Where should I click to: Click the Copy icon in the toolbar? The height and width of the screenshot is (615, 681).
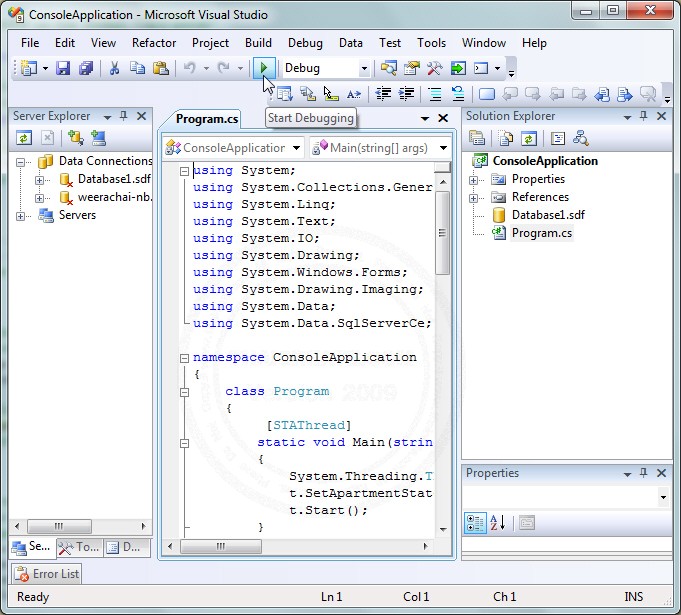click(138, 68)
